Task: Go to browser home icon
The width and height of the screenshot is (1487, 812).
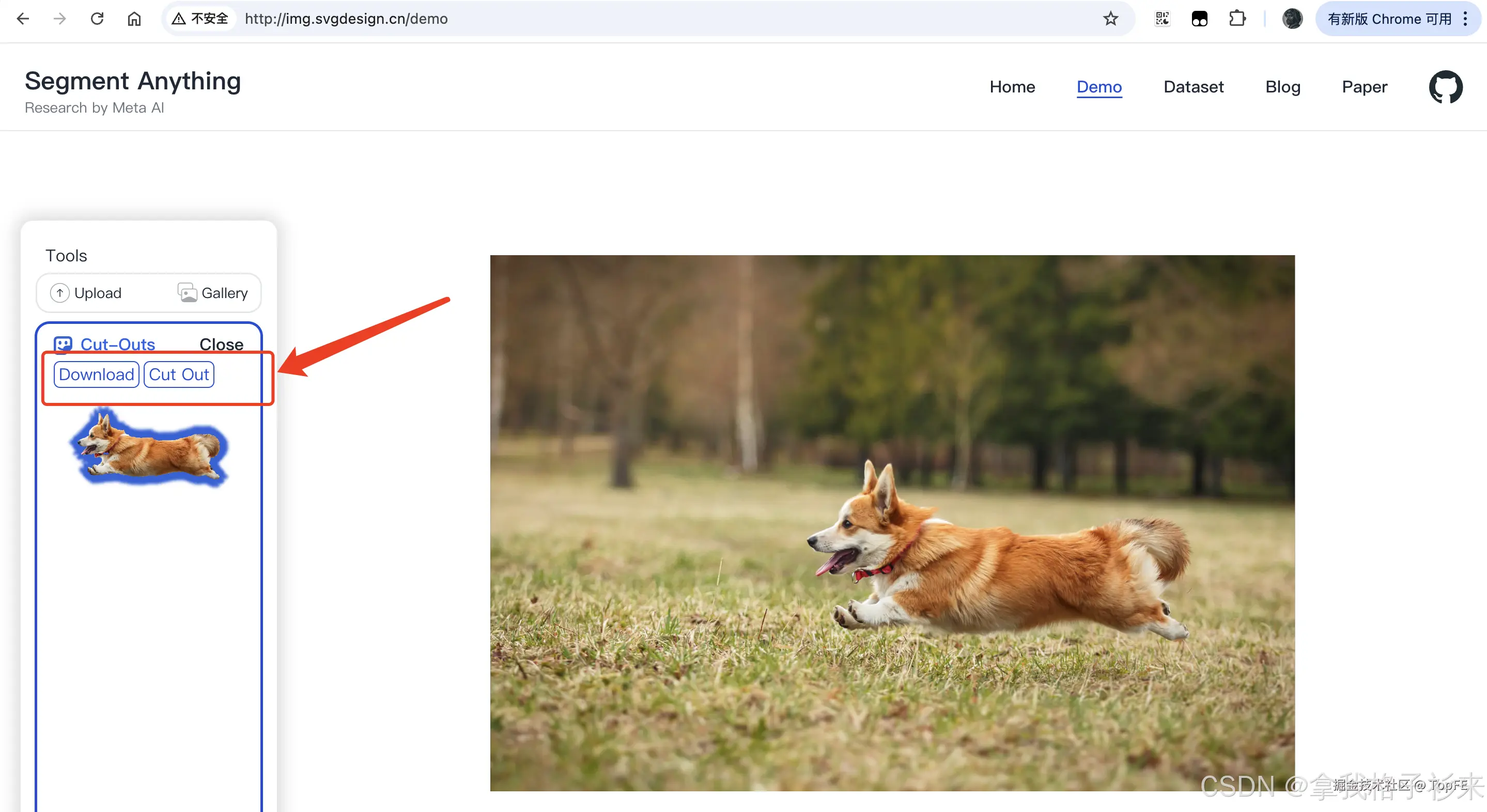Action: pyautogui.click(x=134, y=19)
